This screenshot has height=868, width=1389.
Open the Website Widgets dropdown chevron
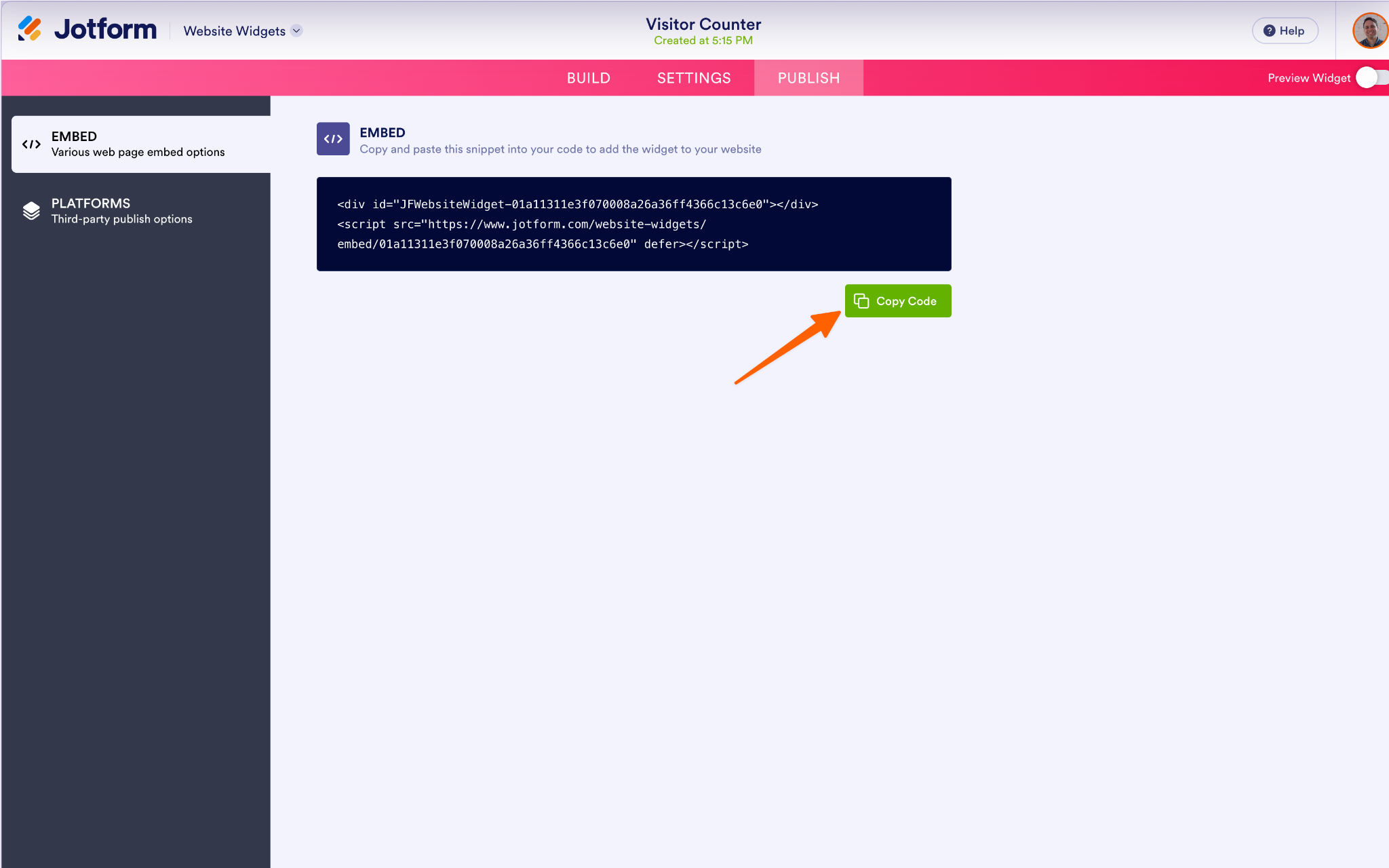pos(296,31)
